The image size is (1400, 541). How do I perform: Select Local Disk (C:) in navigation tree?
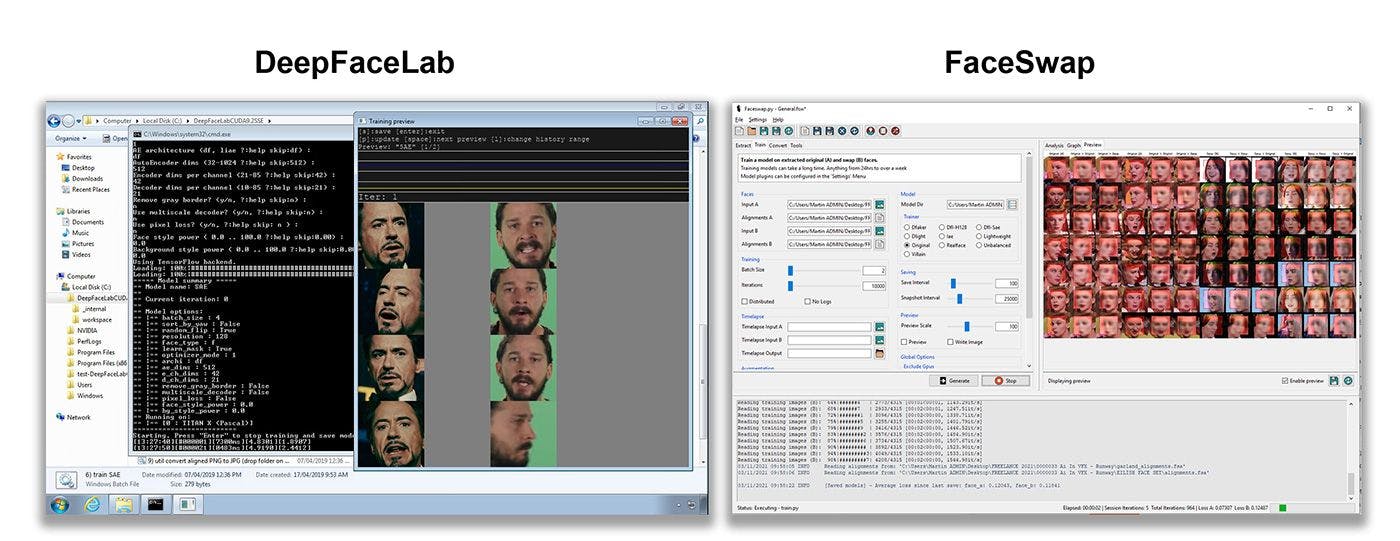click(92, 287)
